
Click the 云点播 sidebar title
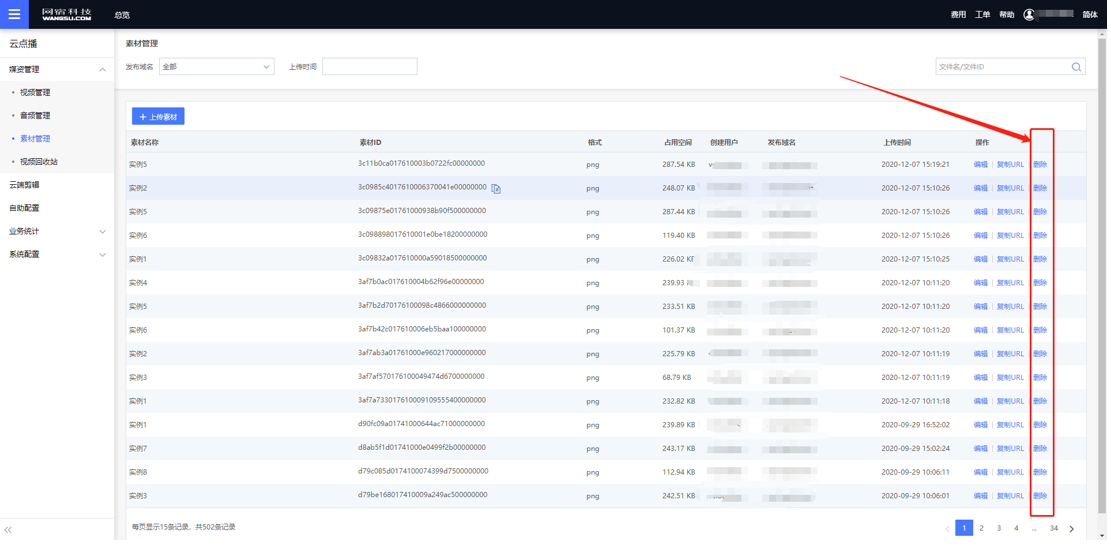coord(23,44)
